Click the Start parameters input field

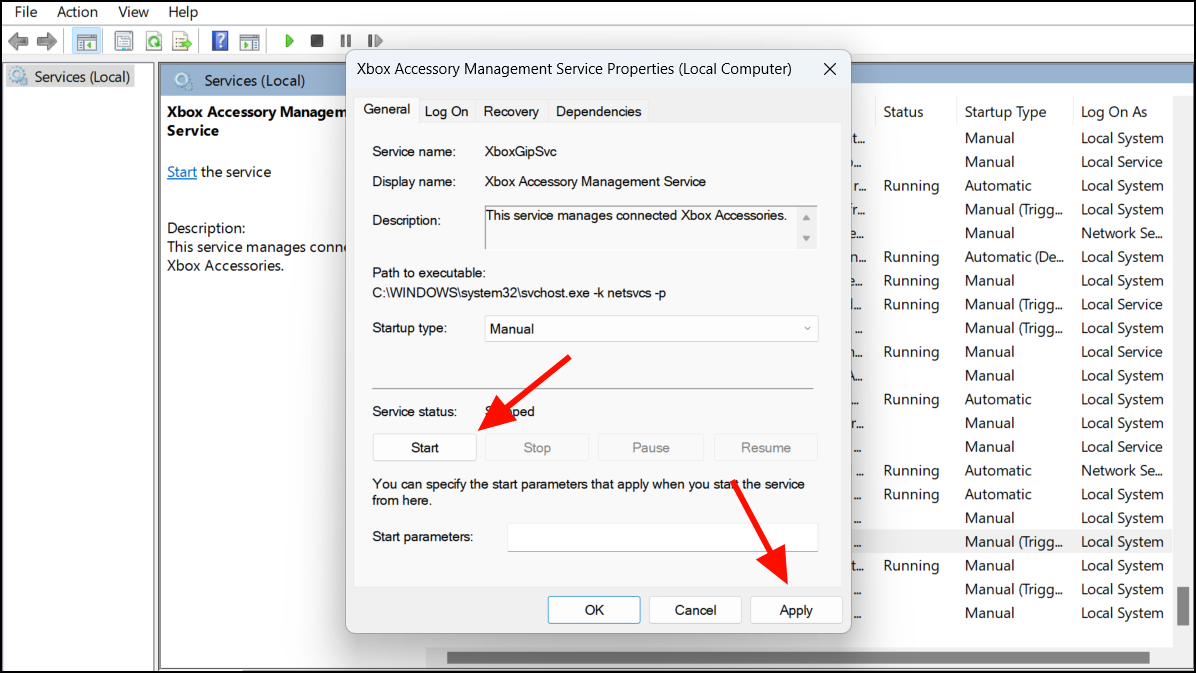(662, 536)
